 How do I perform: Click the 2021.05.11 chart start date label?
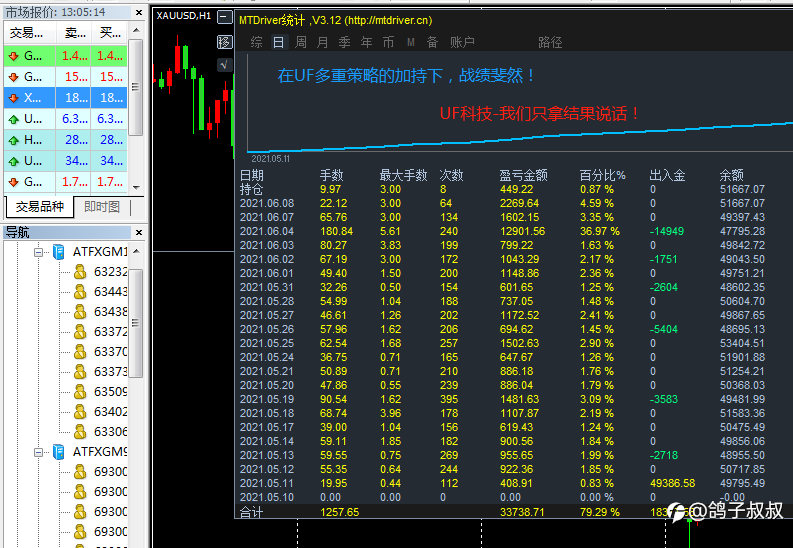pos(271,159)
